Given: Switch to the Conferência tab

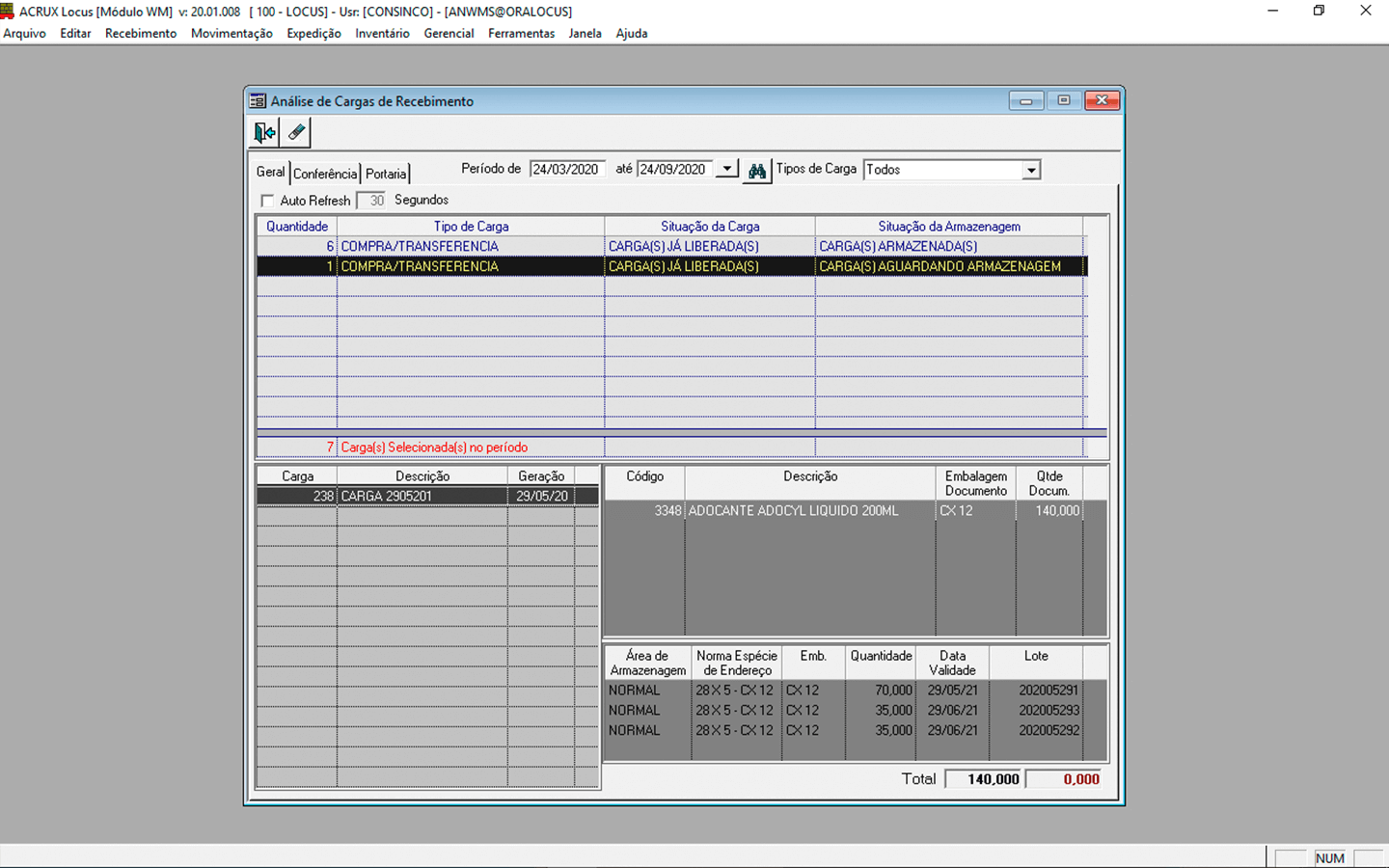Looking at the screenshot, I should tap(325, 174).
